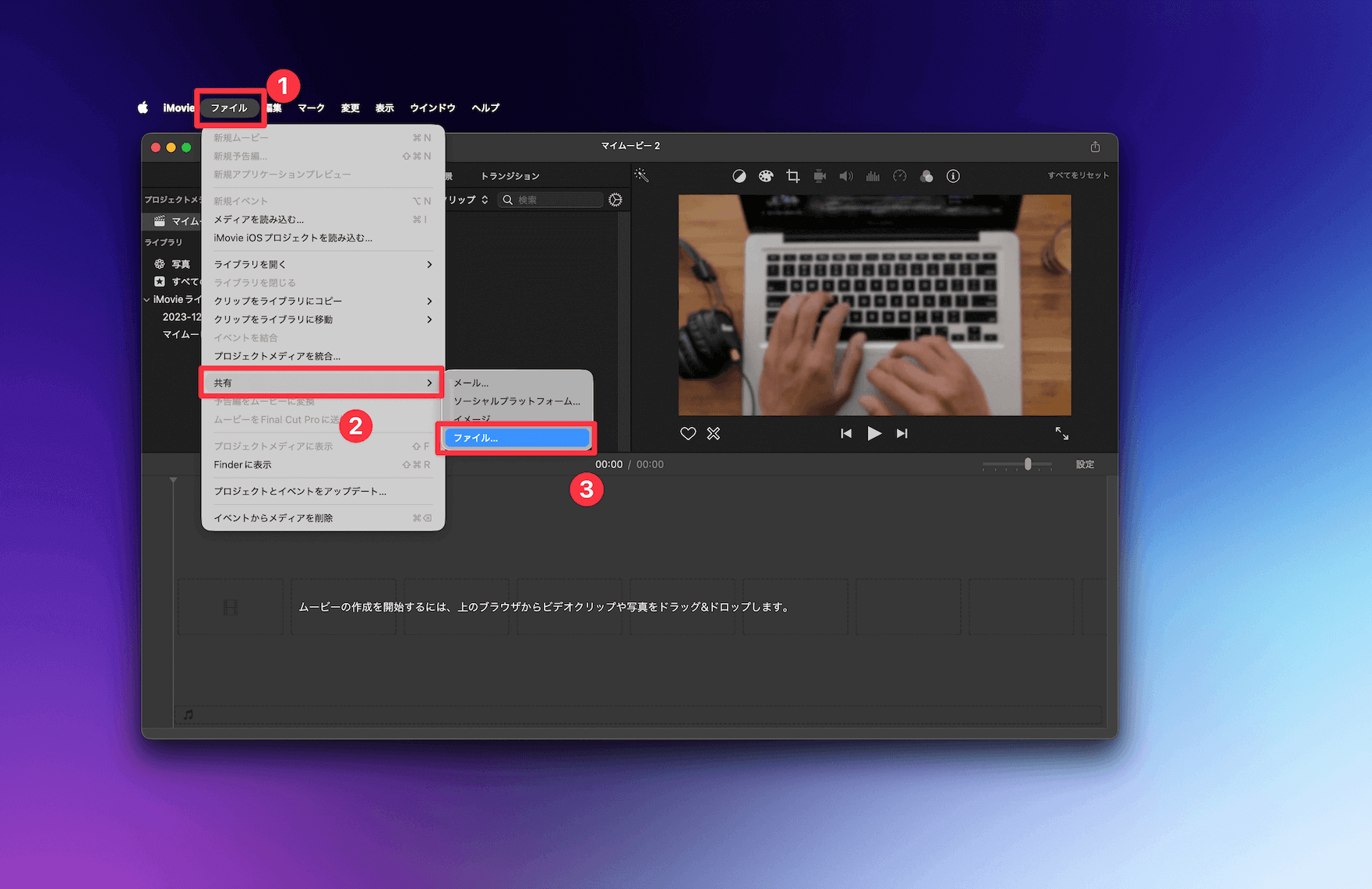Select 写真 in the library sidebar
1372x889 pixels.
point(180,264)
